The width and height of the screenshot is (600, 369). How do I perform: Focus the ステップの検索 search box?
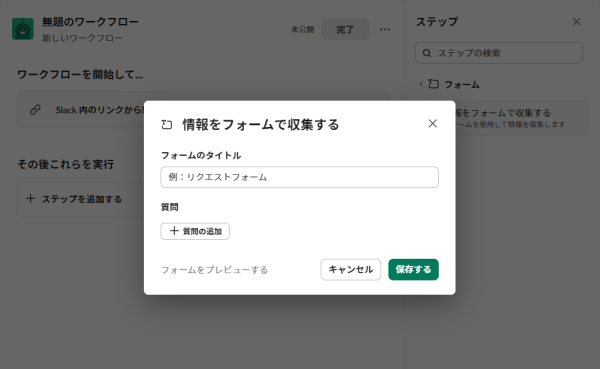pyautogui.click(x=499, y=53)
